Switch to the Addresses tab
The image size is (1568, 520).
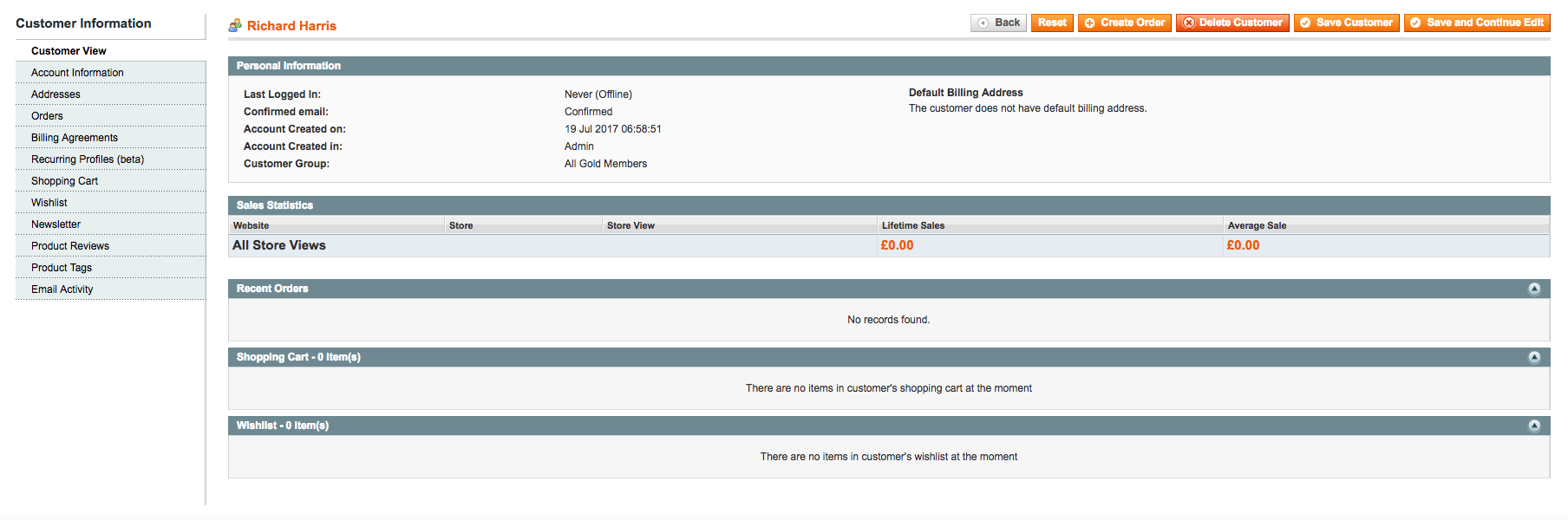pyautogui.click(x=56, y=94)
